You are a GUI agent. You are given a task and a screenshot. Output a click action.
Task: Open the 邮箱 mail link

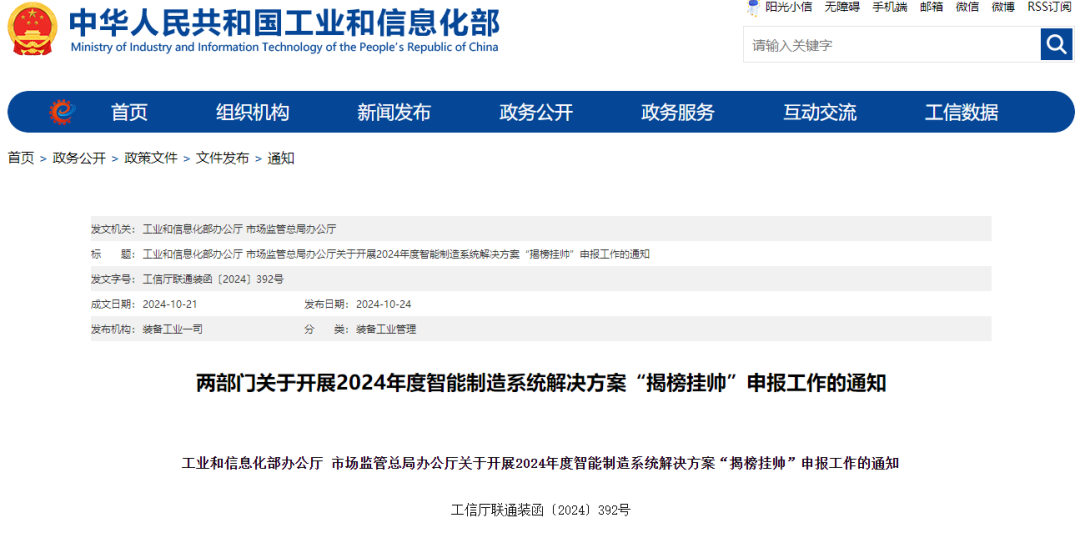pyautogui.click(x=931, y=7)
